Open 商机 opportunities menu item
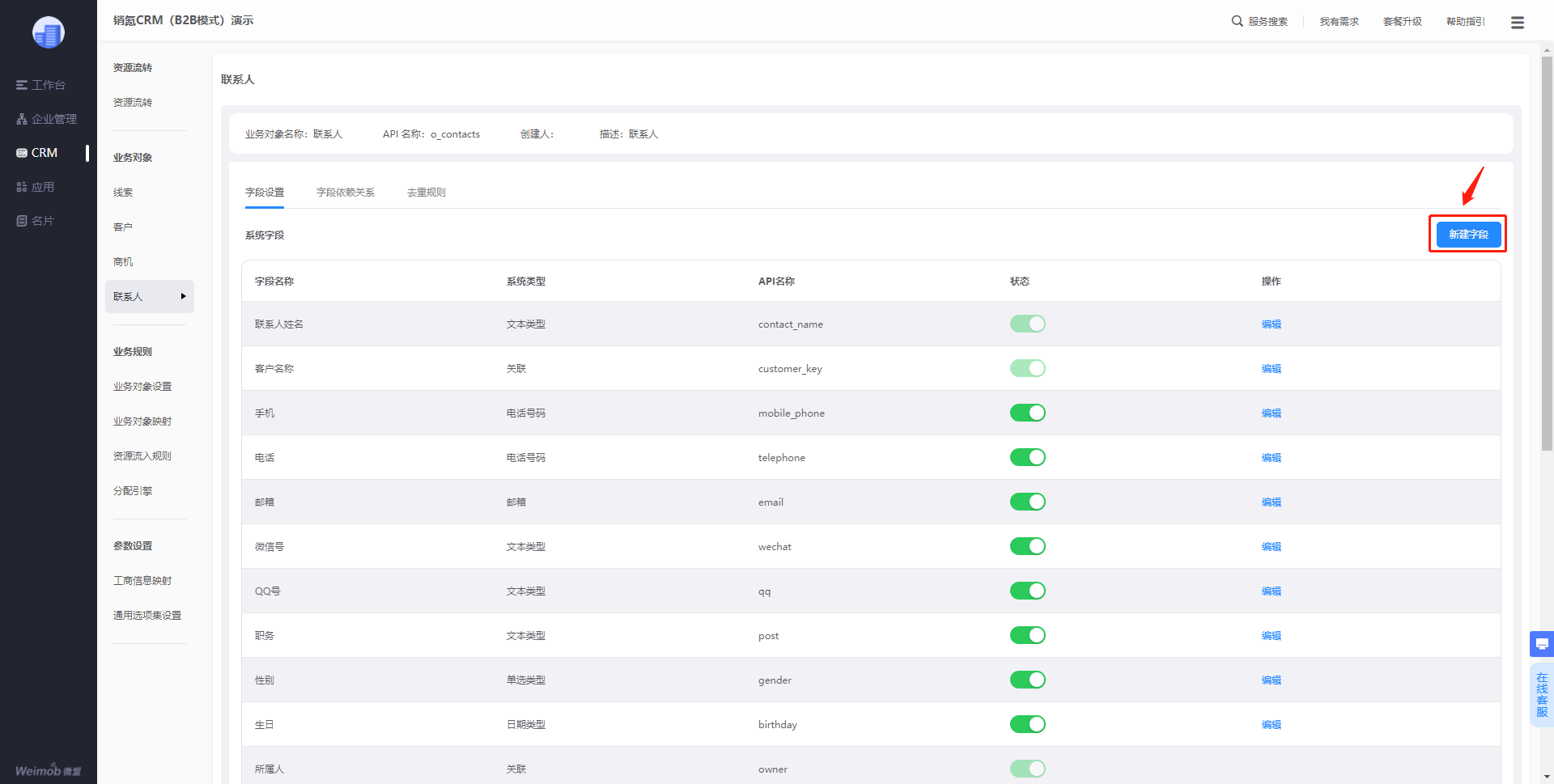The image size is (1554, 784). click(x=123, y=262)
